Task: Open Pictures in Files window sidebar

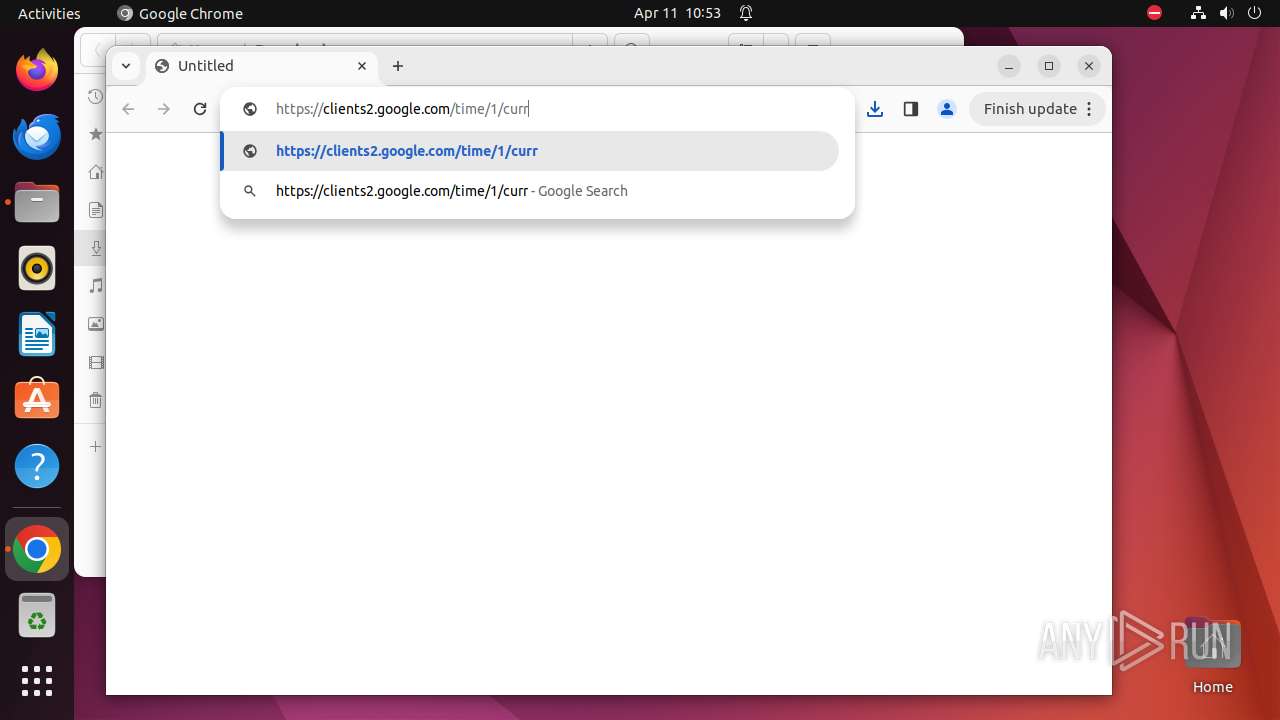Action: tap(96, 324)
